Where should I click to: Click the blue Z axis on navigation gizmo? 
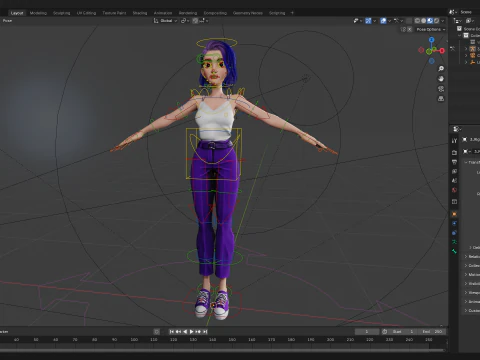click(432, 40)
